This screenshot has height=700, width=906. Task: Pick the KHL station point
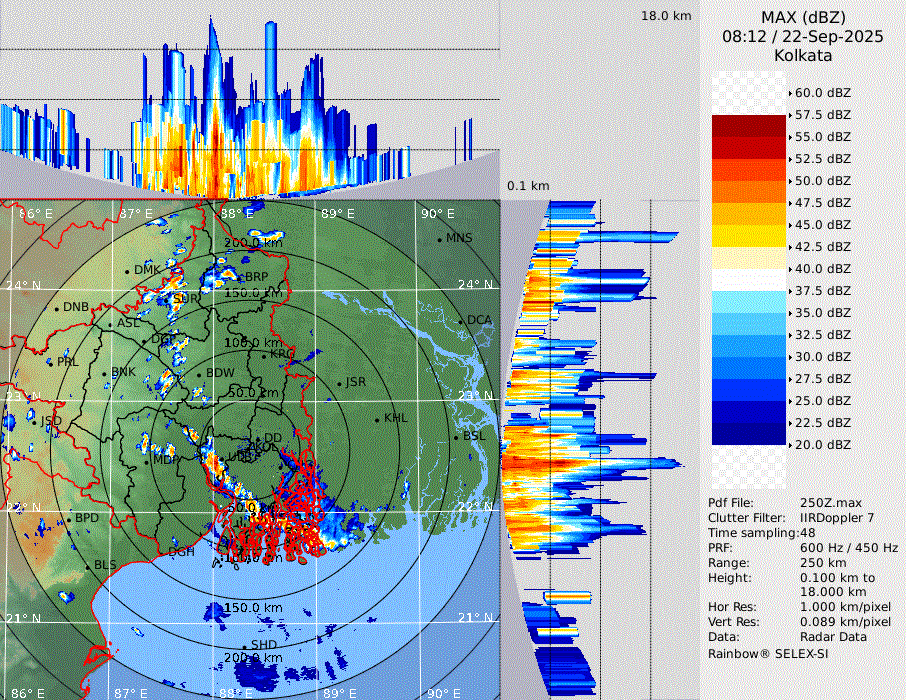377,419
